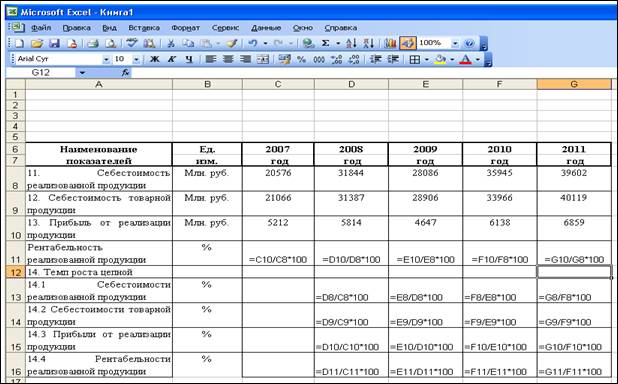
Task: Select the Format Painter brush
Action: point(232,43)
